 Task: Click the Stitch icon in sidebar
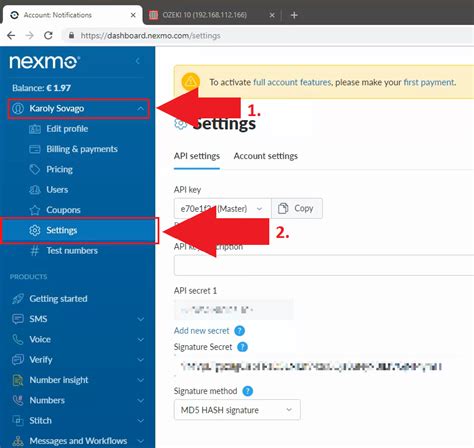pos(18,421)
